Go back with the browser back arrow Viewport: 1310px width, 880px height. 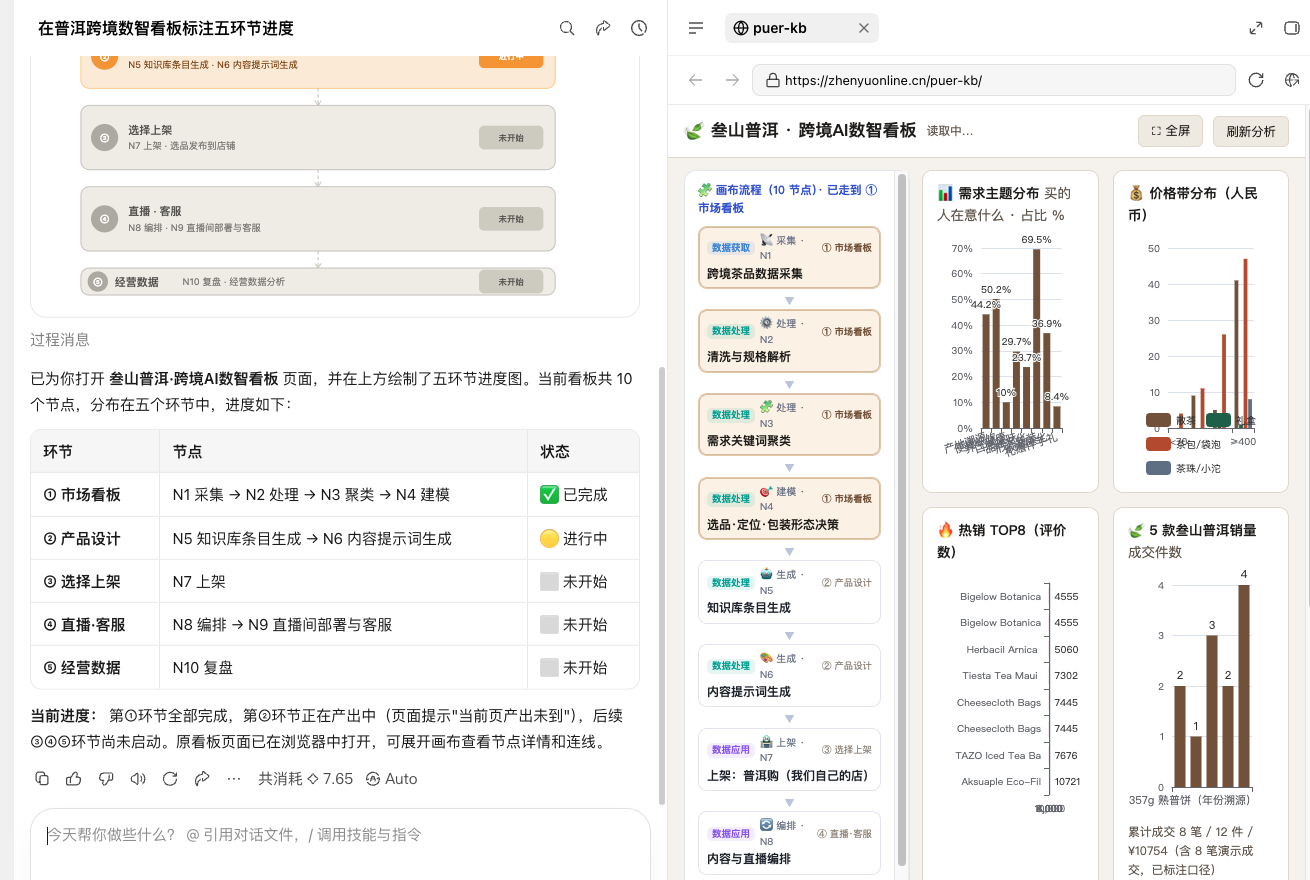[696, 80]
